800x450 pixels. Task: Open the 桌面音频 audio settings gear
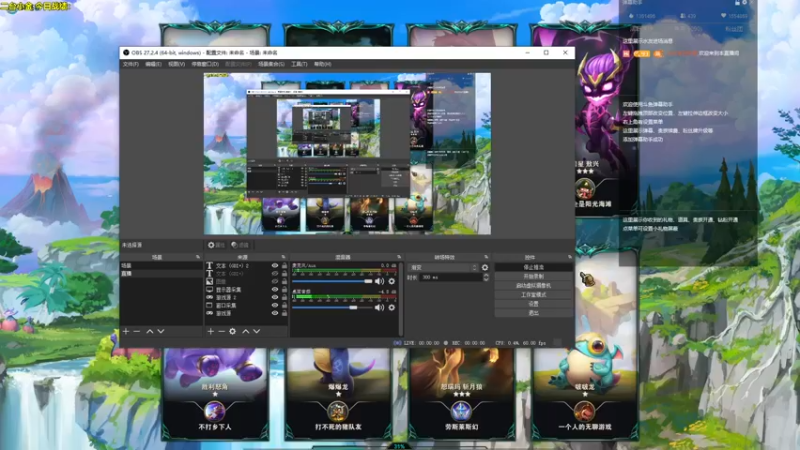pos(392,308)
